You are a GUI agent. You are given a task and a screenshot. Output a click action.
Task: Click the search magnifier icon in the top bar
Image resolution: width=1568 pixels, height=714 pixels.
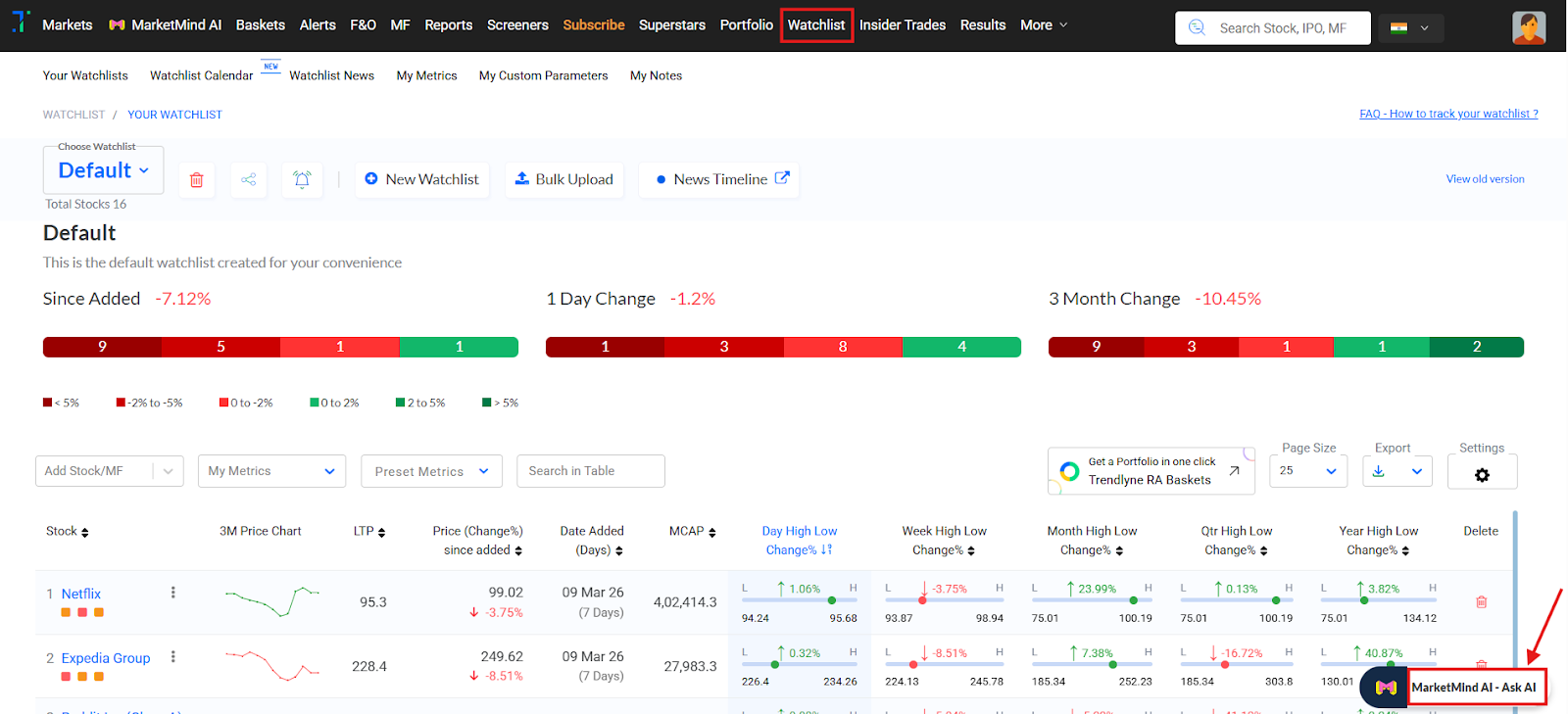click(x=1197, y=27)
